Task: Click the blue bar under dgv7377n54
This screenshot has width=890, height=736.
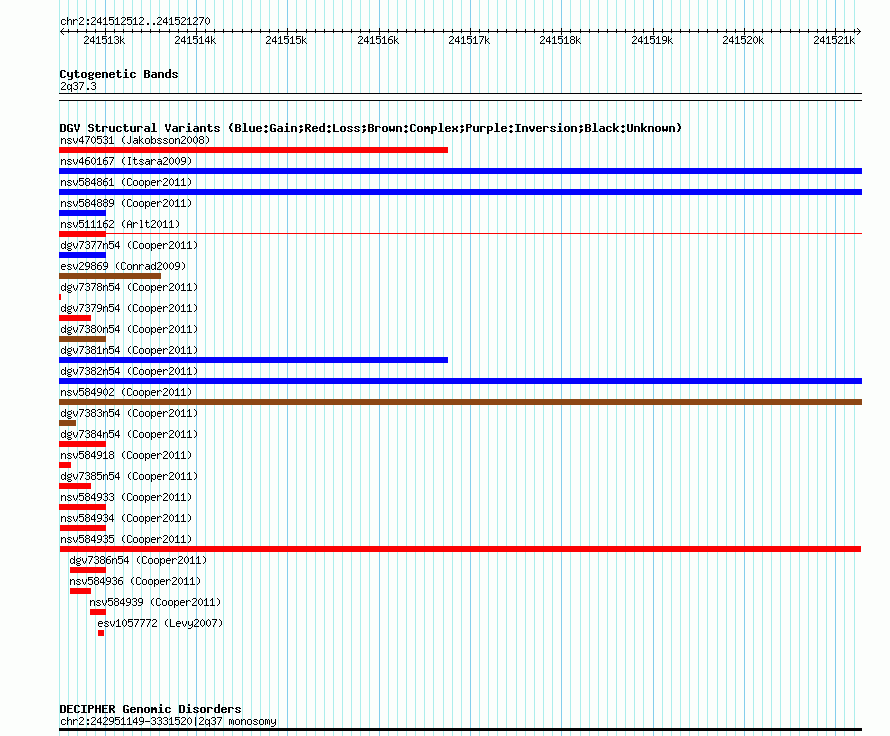Action: [82, 255]
